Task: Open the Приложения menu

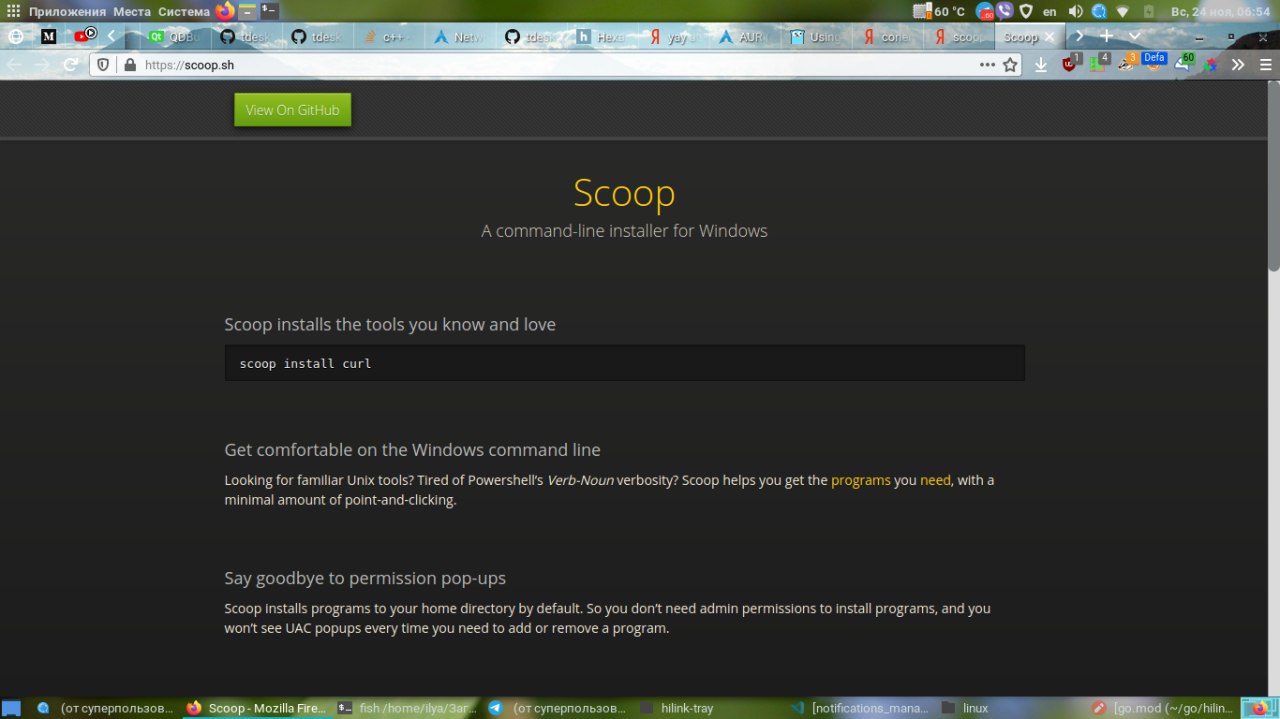Action: point(67,11)
